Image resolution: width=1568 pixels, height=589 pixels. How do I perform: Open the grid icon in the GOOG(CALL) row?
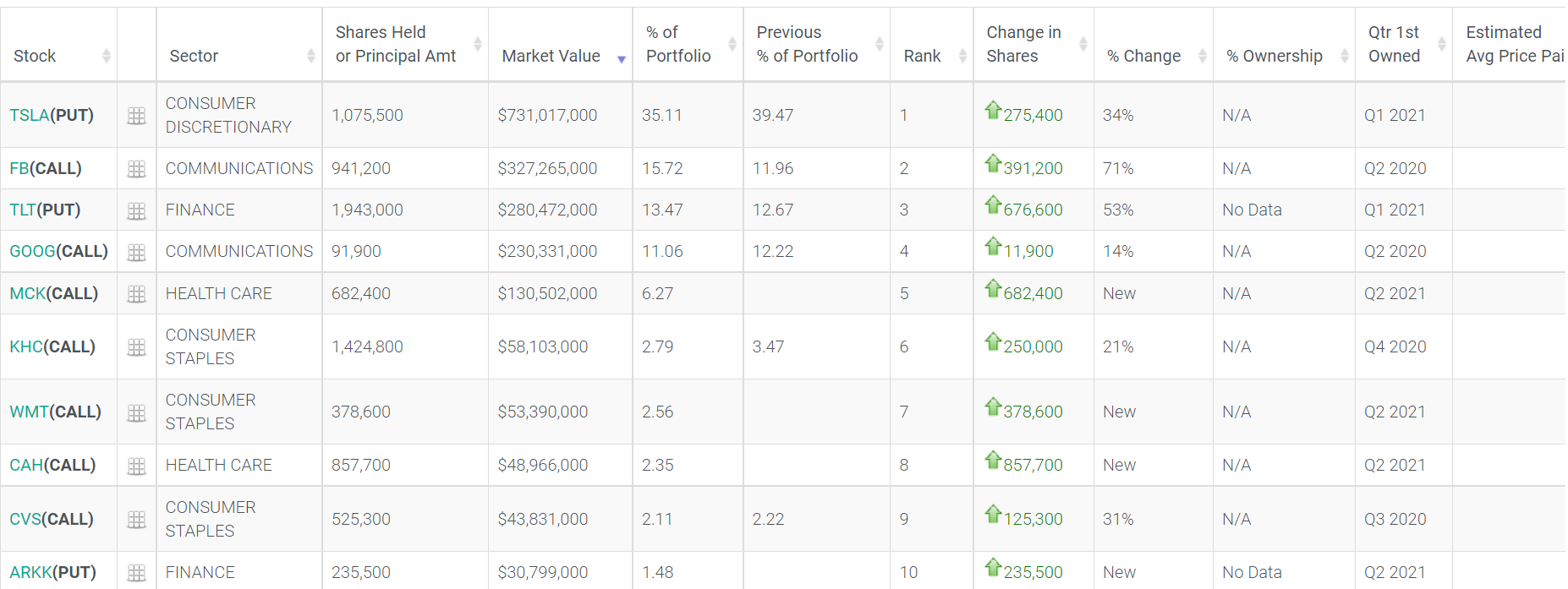pyautogui.click(x=136, y=252)
